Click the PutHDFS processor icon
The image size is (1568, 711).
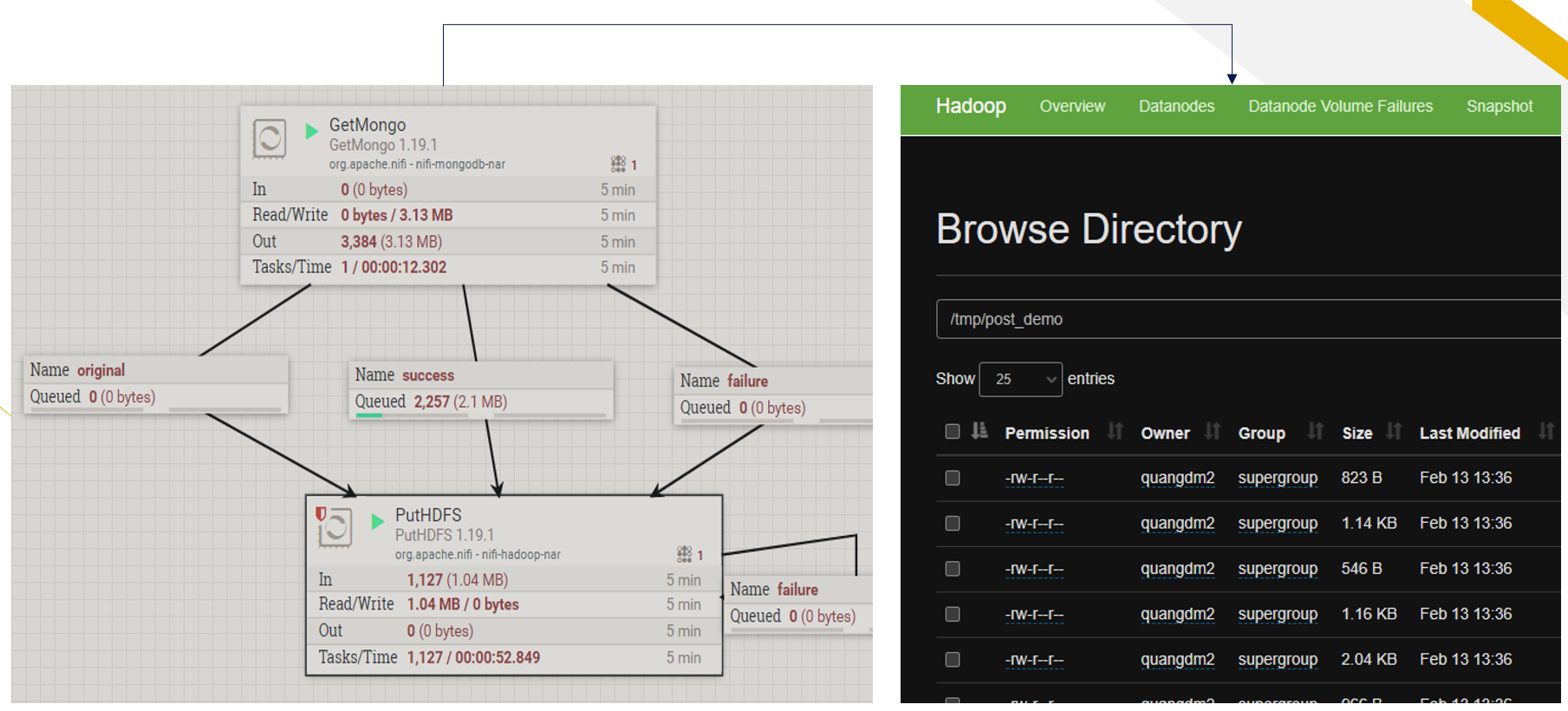point(335,527)
